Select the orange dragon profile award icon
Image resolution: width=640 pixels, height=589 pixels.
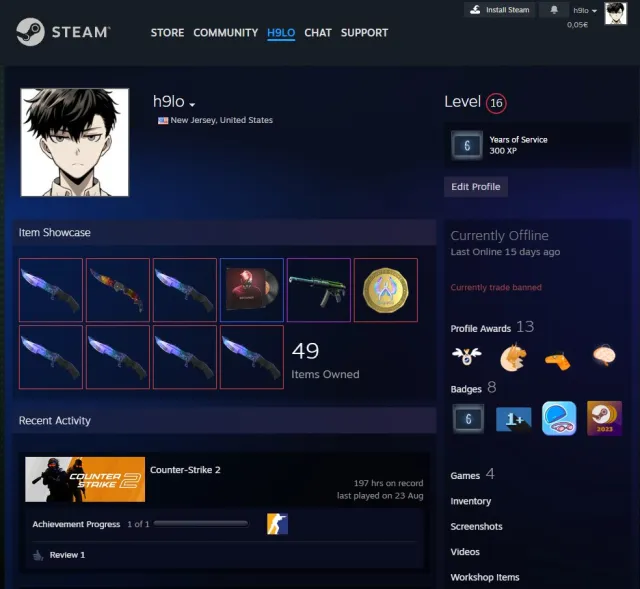[x=513, y=357]
